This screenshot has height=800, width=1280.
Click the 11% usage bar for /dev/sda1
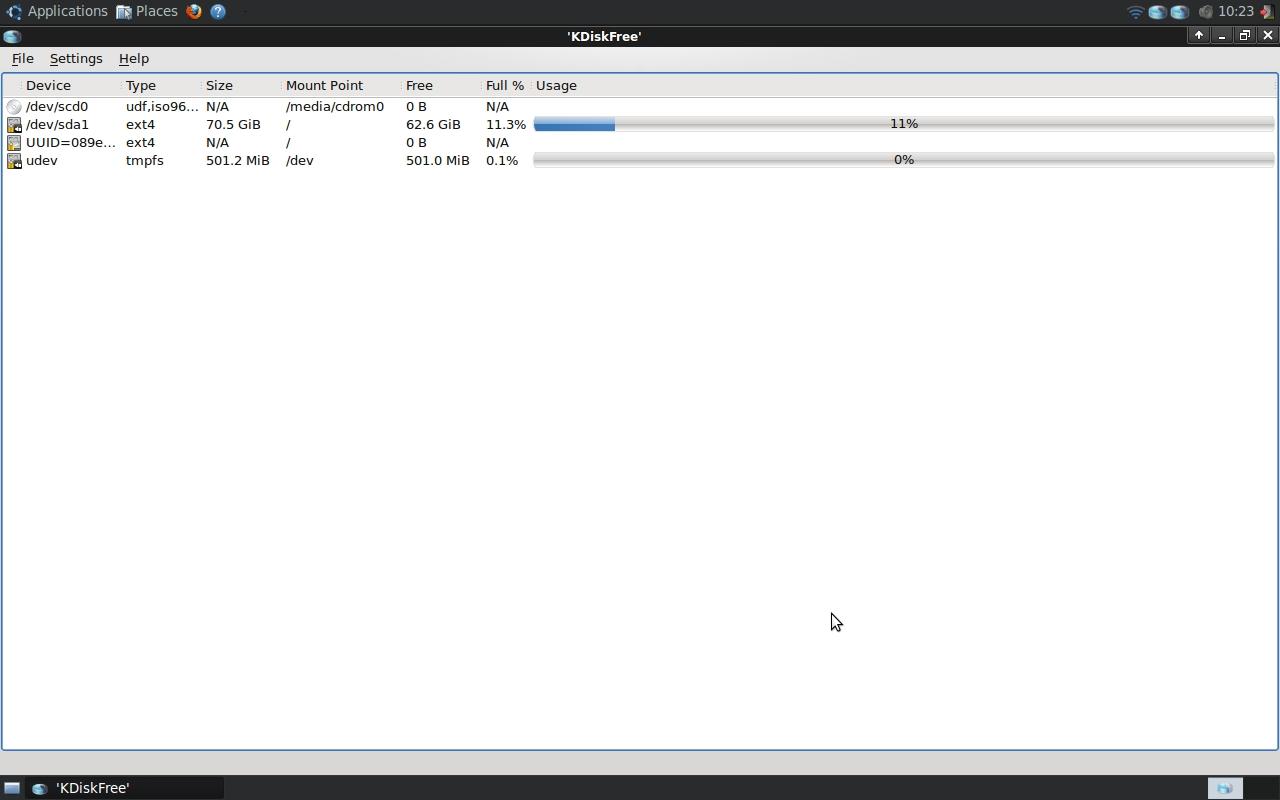pos(904,124)
